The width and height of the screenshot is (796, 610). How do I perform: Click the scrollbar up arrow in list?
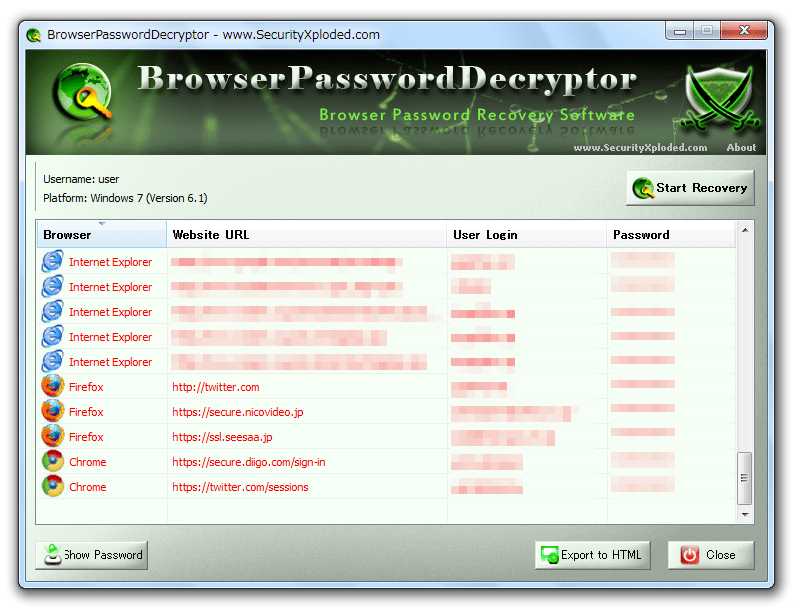coord(745,230)
